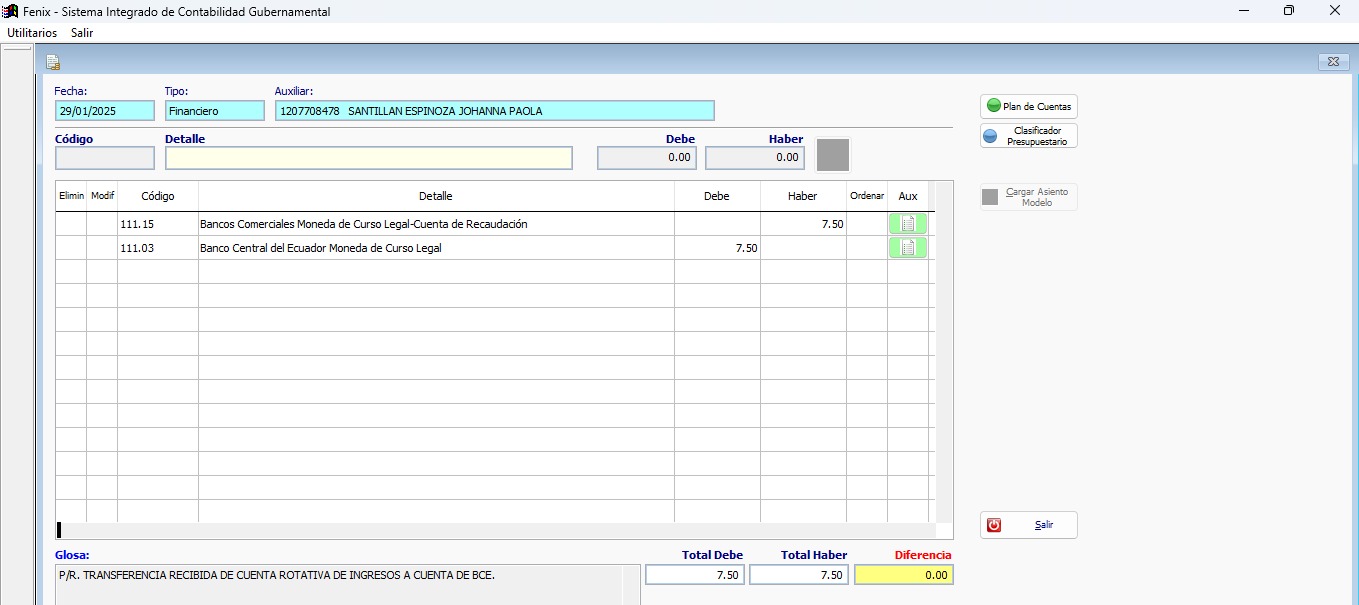1359x605 pixels.
Task: Click the document icon in the inner window title bar
Action: [x=53, y=62]
